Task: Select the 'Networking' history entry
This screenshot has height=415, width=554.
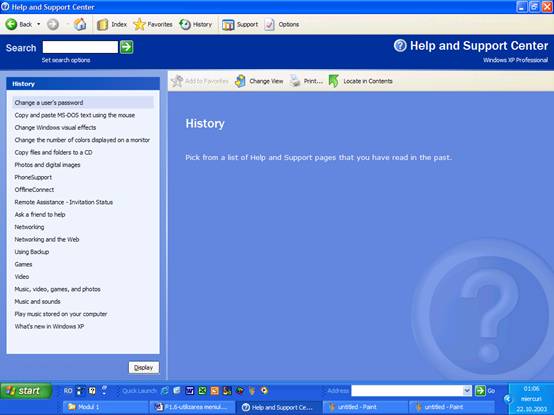Action: coord(29,227)
